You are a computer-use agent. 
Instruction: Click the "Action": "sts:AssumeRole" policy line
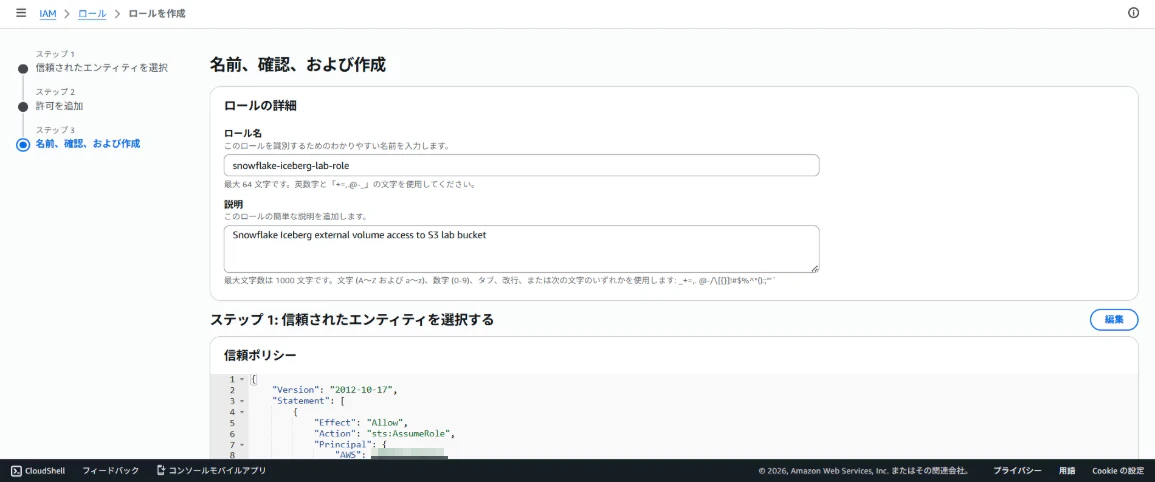[x=385, y=434]
